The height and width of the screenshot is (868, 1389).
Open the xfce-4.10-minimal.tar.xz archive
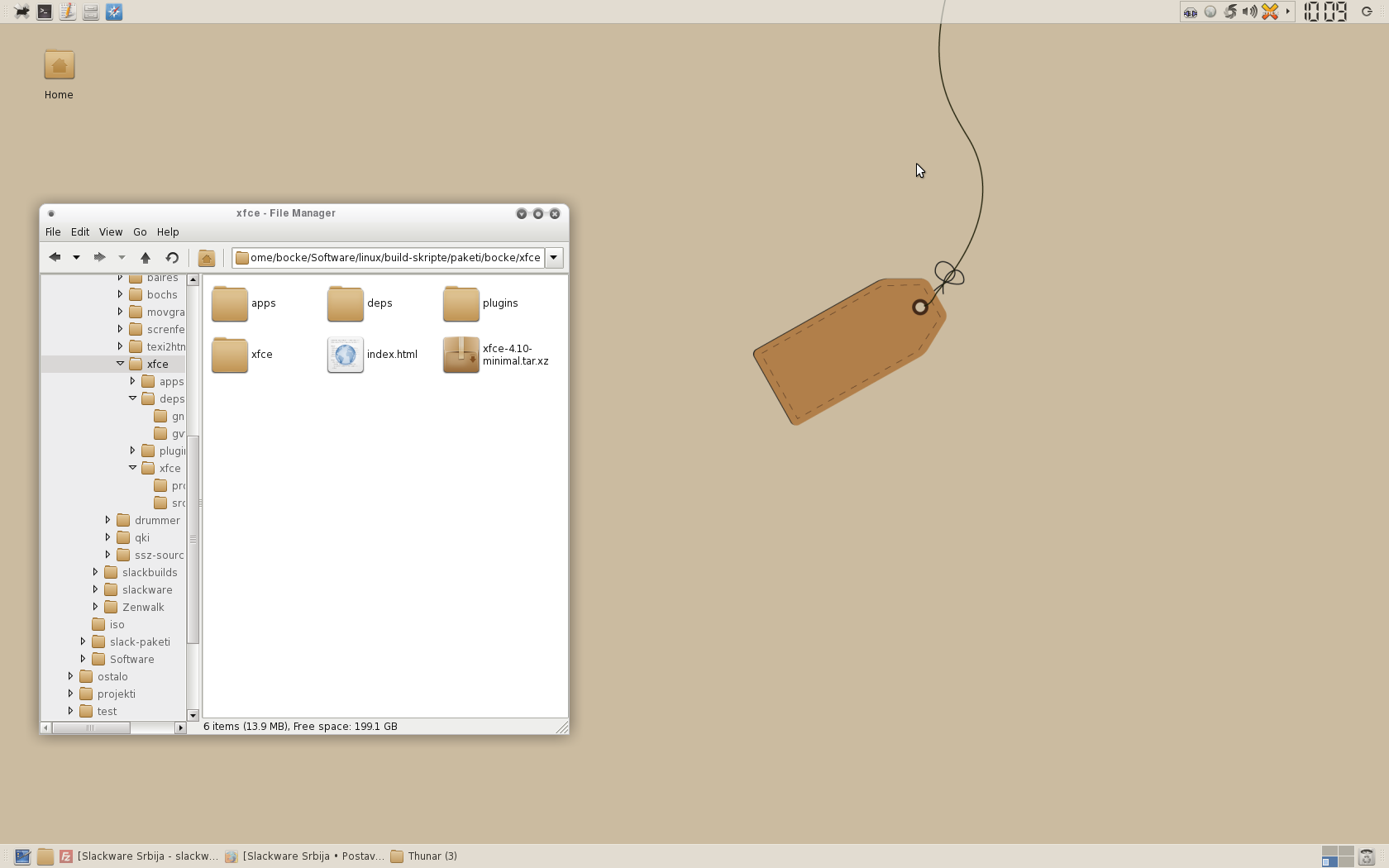click(461, 355)
